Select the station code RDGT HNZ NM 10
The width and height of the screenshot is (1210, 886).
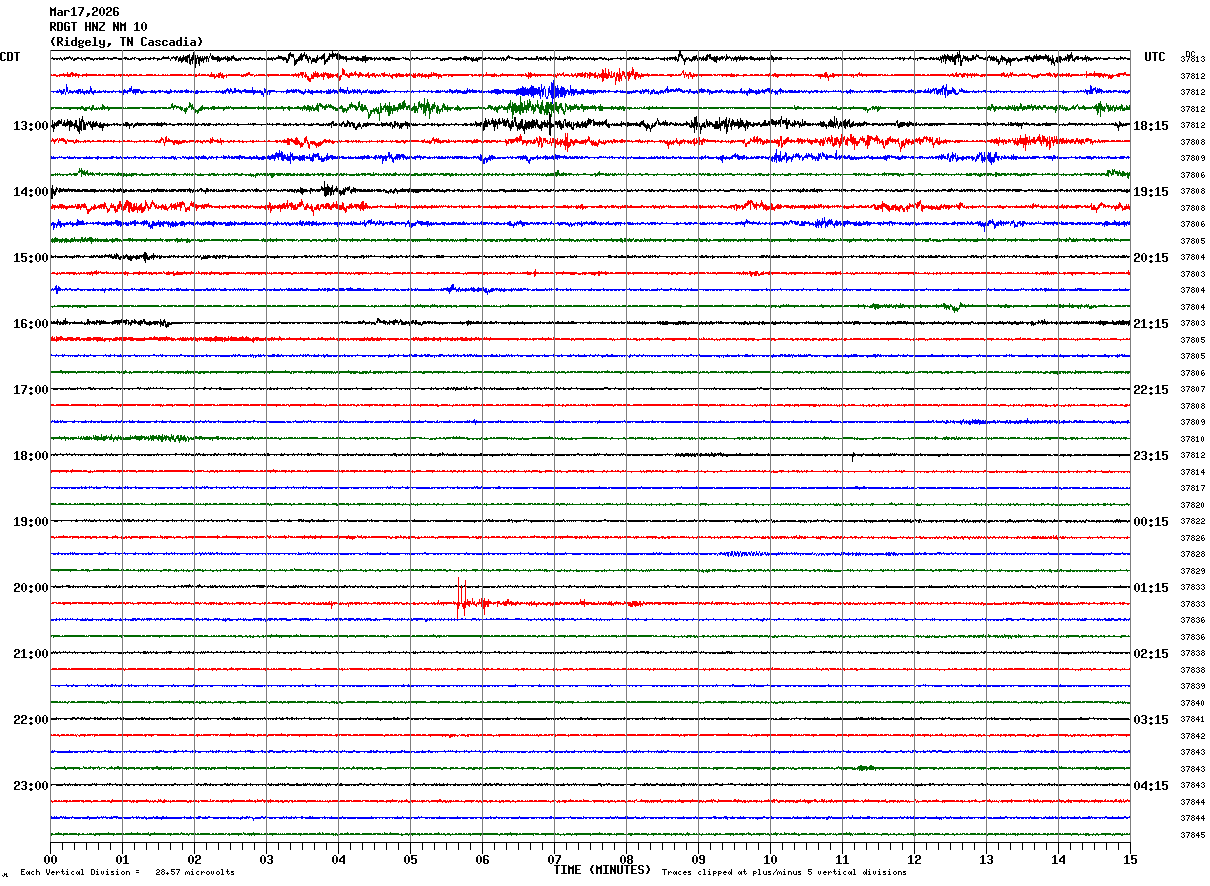pos(98,27)
